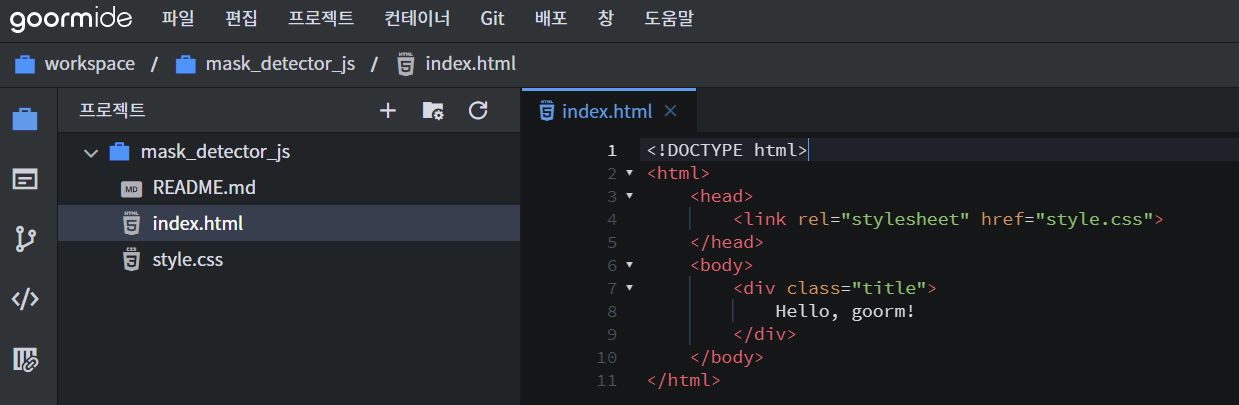Open the 컨테이너 menu
The image size is (1239, 405).
(416, 18)
